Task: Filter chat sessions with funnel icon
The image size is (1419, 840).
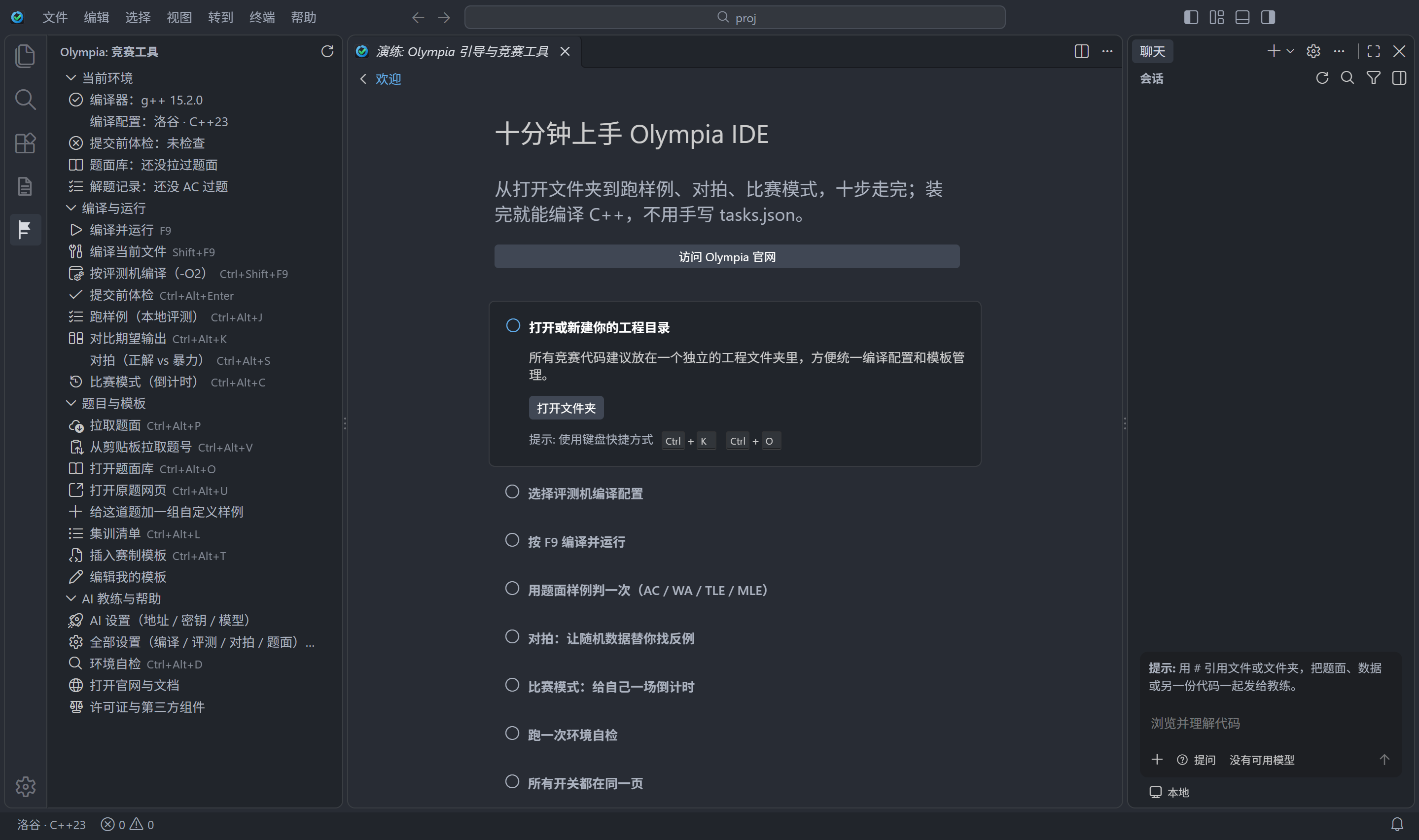Action: point(1373,78)
